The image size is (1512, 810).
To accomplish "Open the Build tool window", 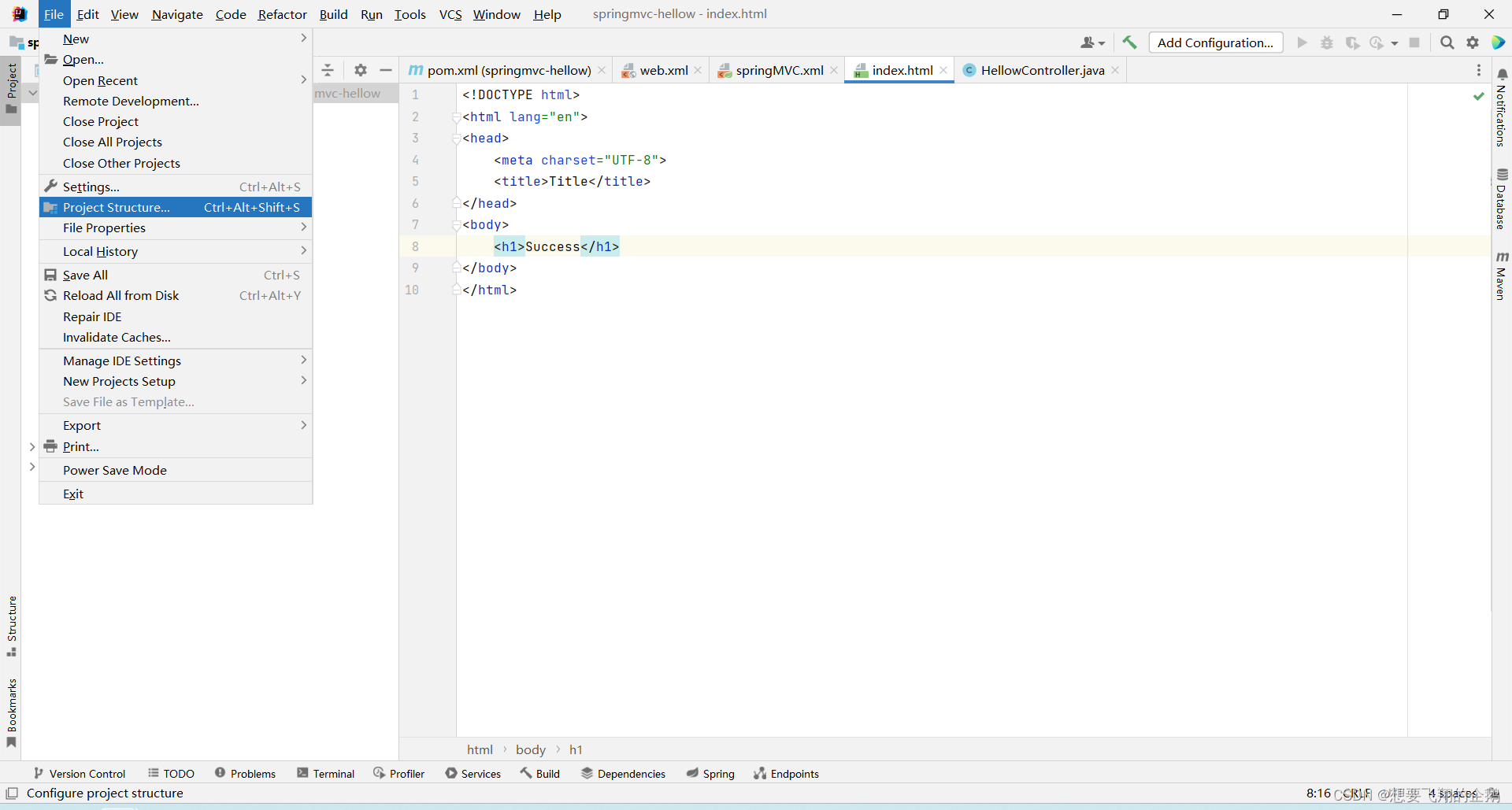I will pos(539,774).
